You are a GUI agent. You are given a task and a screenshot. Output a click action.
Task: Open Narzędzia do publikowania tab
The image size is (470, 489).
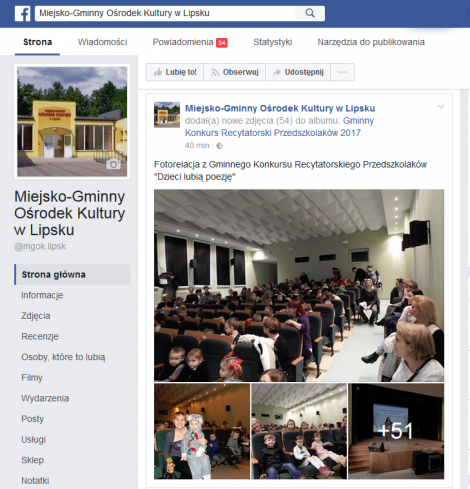pos(371,42)
